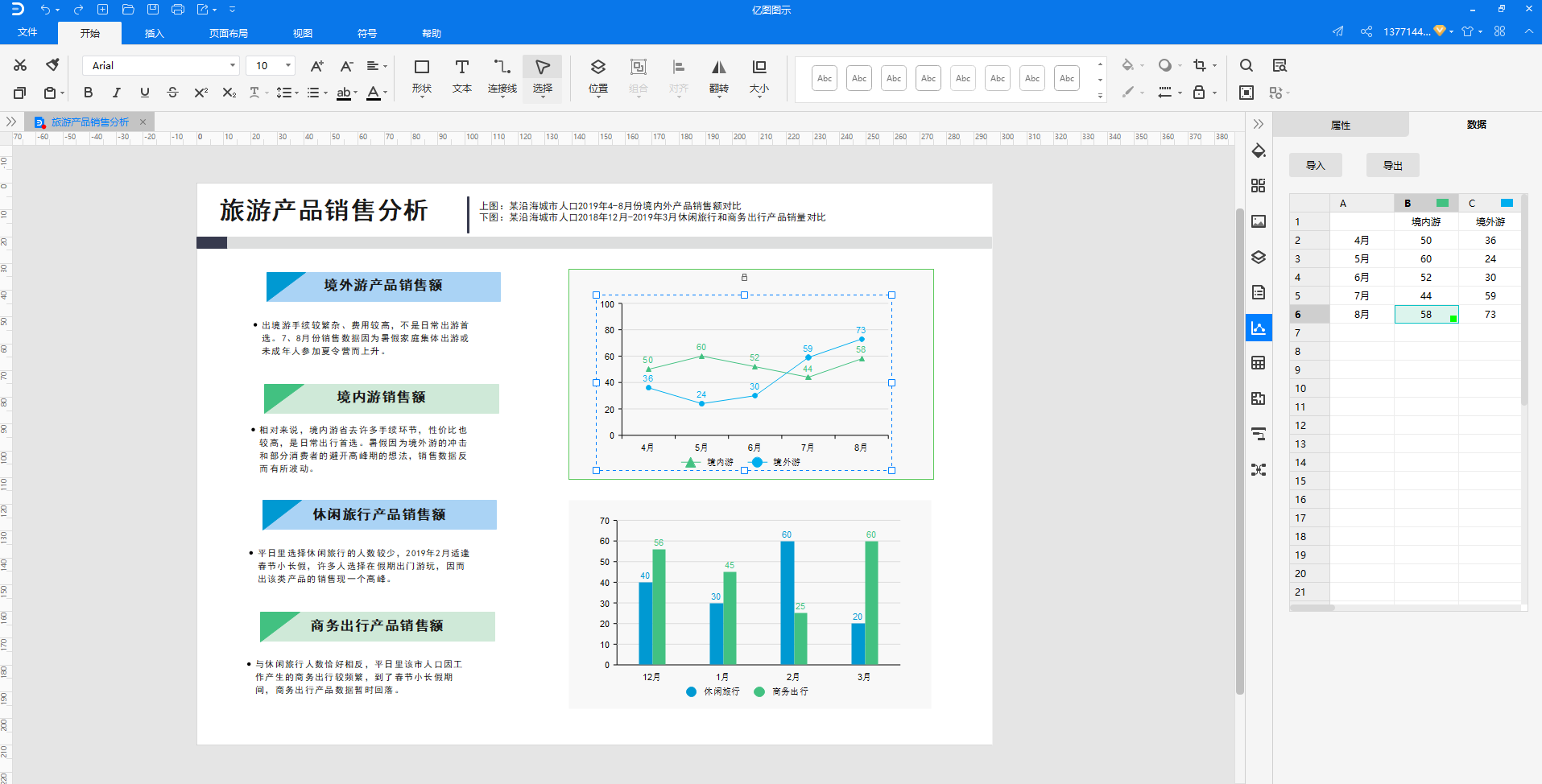Open font color dropdown arrow
This screenshot has width=1542, height=784.
[x=385, y=93]
